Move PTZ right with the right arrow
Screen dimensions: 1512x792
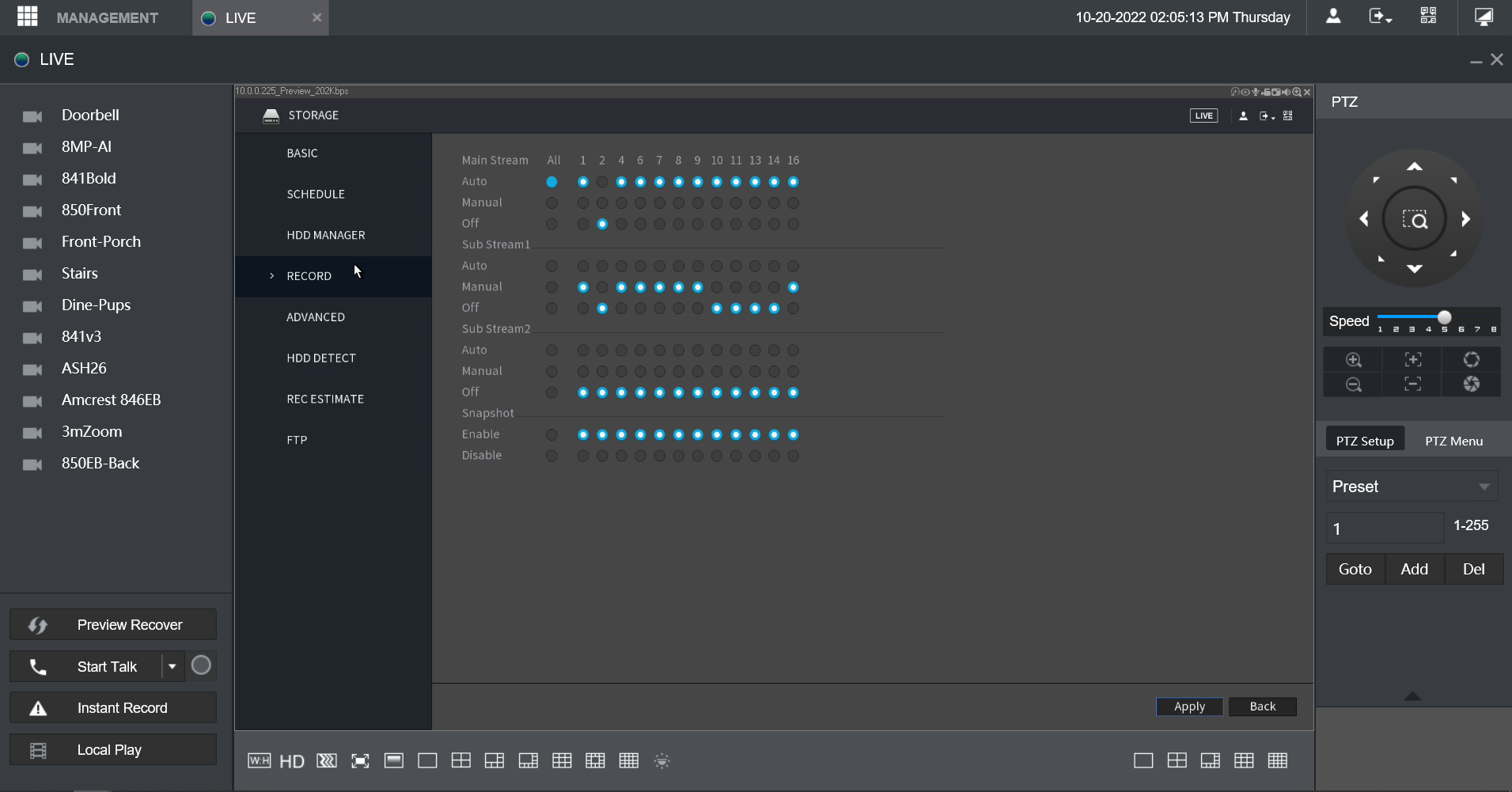1465,219
